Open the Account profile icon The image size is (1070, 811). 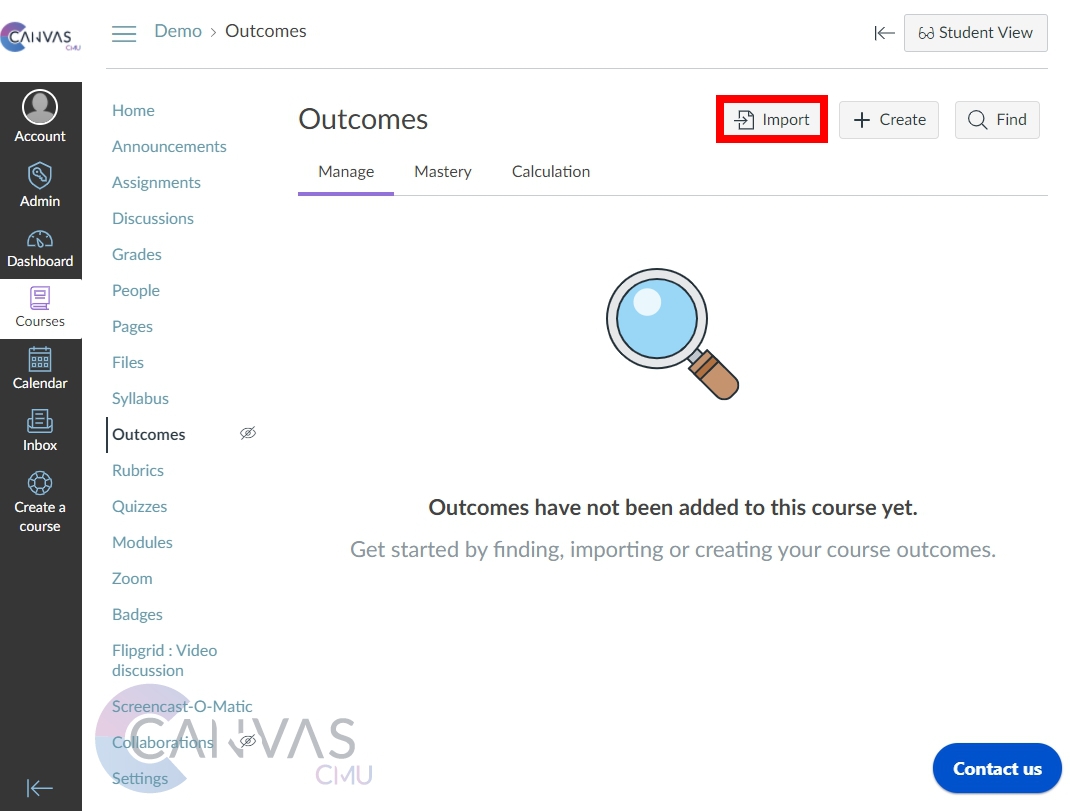(40, 107)
